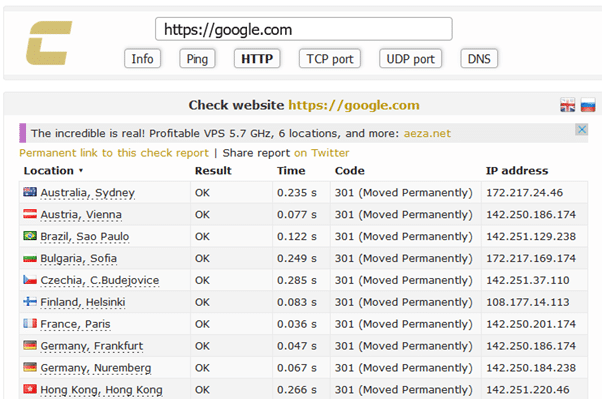Click IP address 142.251.37.110

point(528,280)
